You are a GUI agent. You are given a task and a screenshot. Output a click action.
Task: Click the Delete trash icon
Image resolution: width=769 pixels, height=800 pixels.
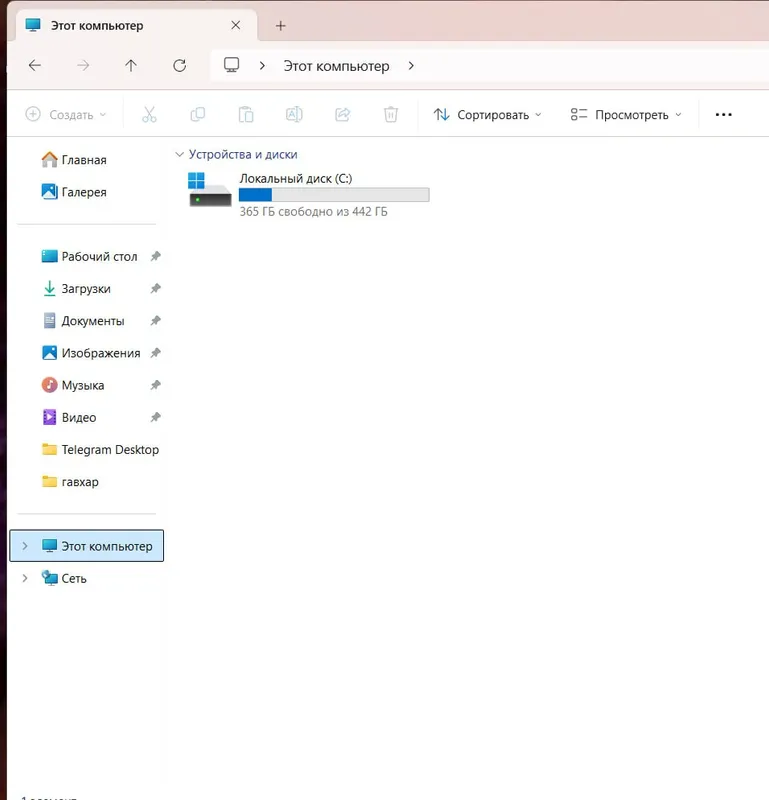(x=391, y=114)
